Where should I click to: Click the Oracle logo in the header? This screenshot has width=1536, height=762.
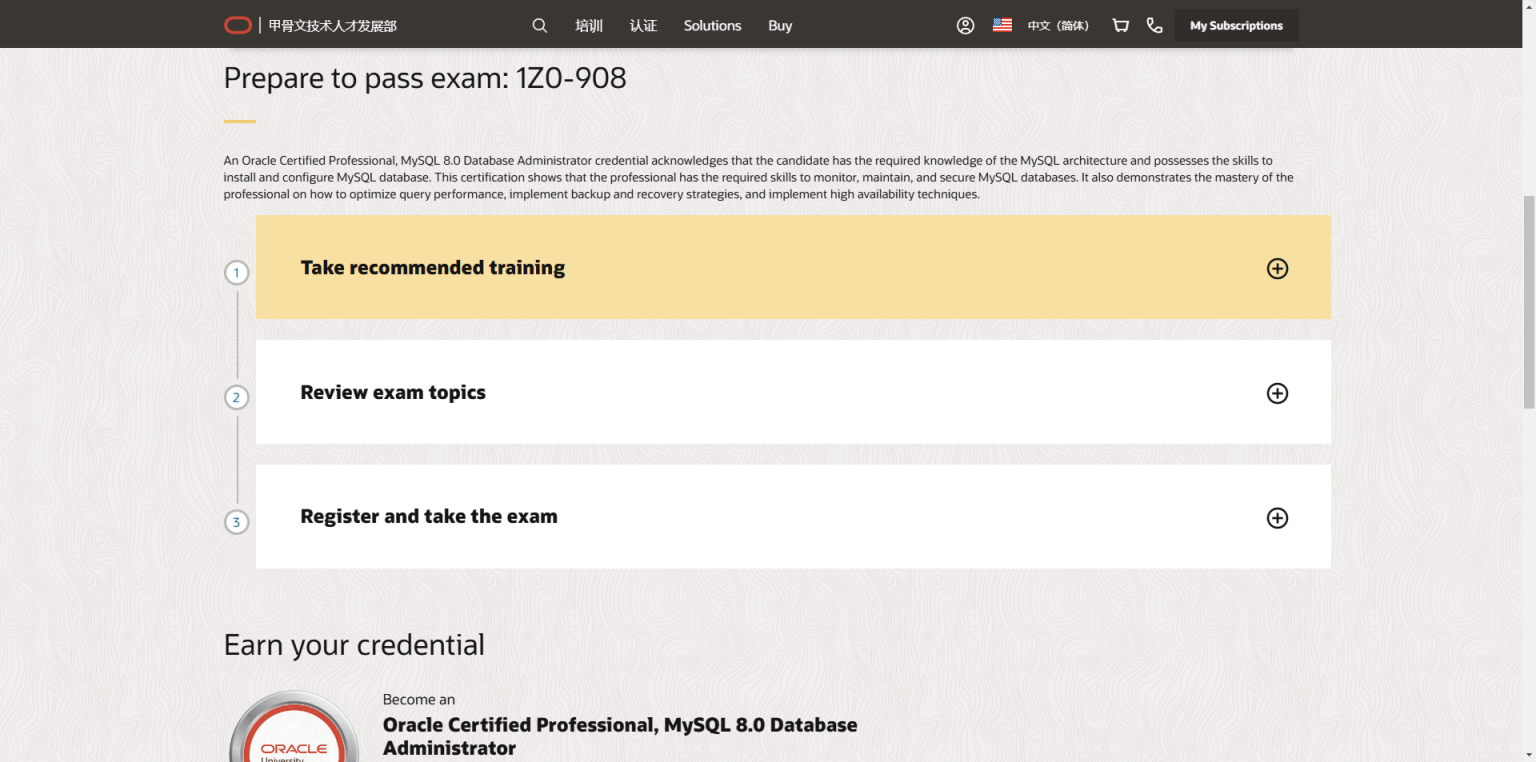click(x=237, y=24)
